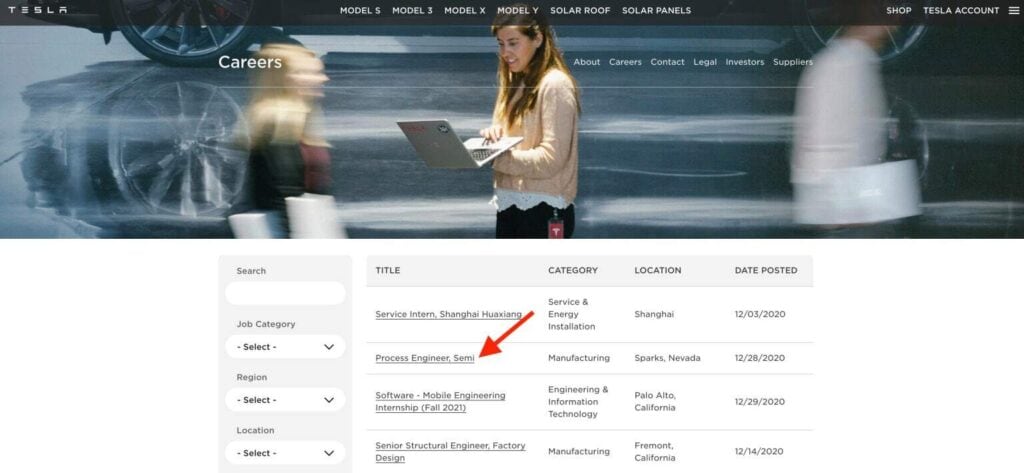Open the Contact link
This screenshot has height=473, width=1024.
667,62
